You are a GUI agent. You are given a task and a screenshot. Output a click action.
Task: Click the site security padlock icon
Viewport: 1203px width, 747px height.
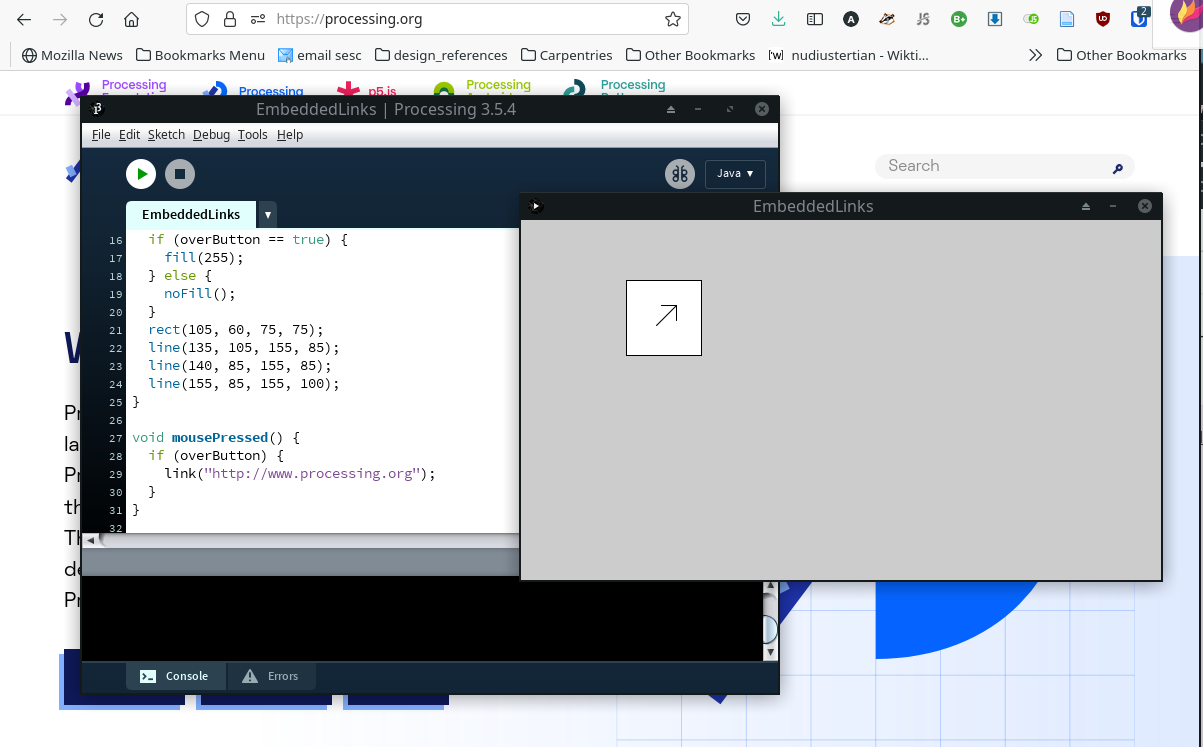coord(230,19)
